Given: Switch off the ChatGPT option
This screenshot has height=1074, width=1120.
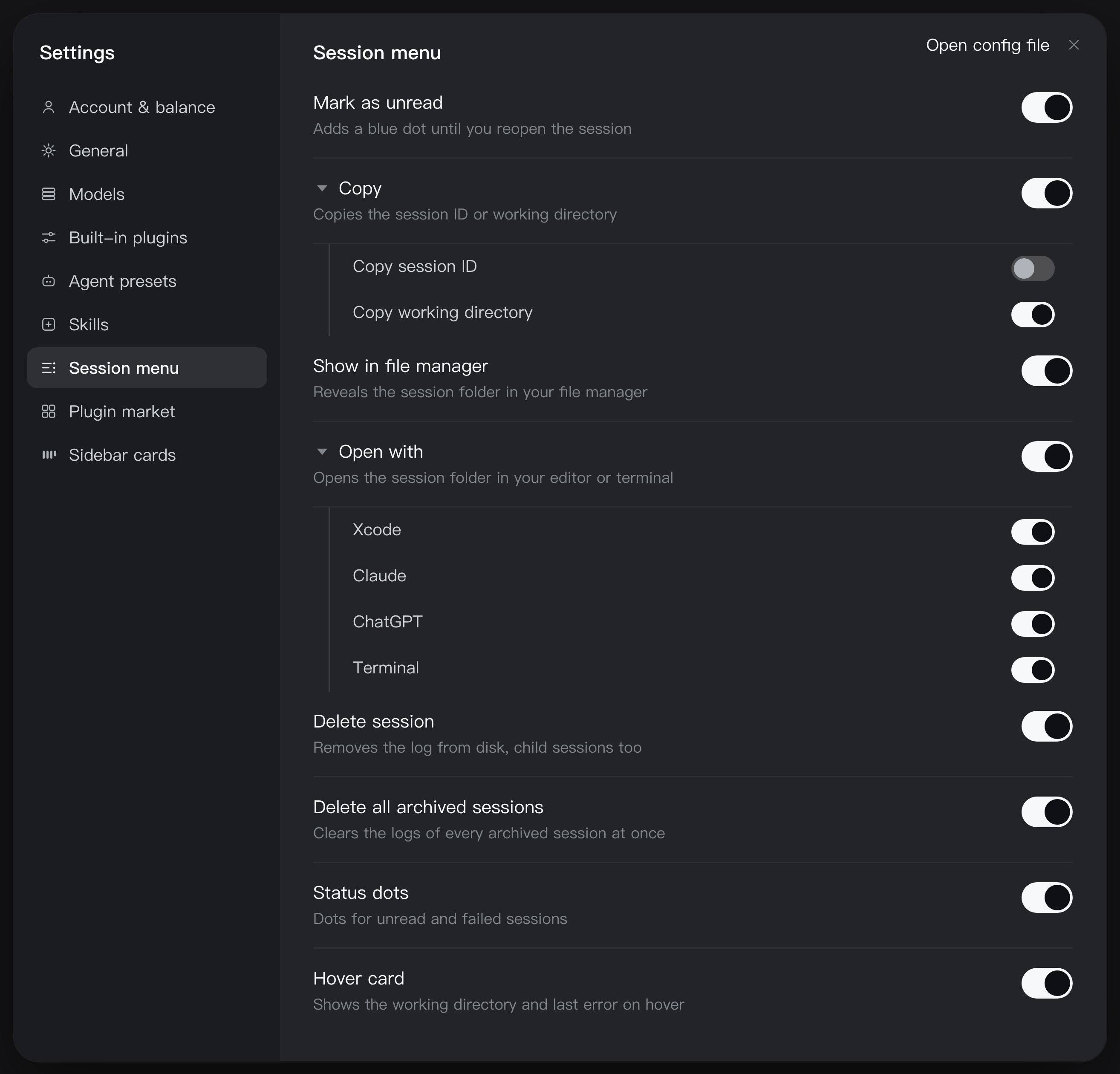Looking at the screenshot, I should [1033, 624].
